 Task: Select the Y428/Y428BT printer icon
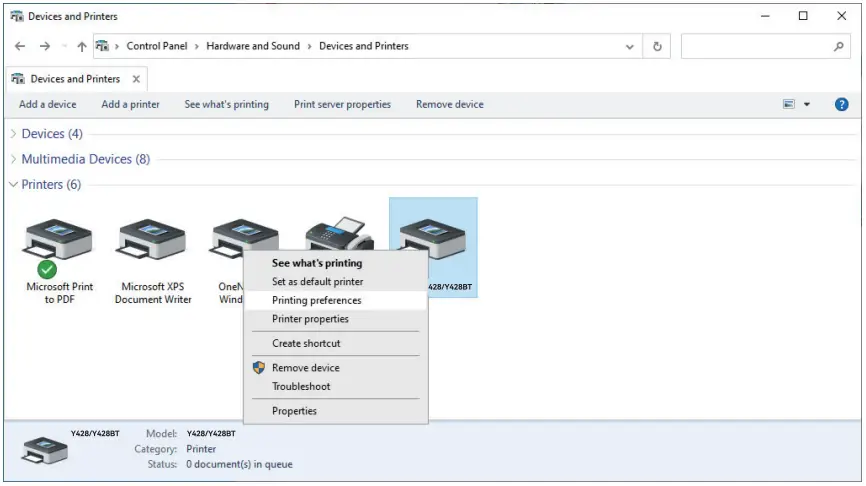(x=433, y=239)
